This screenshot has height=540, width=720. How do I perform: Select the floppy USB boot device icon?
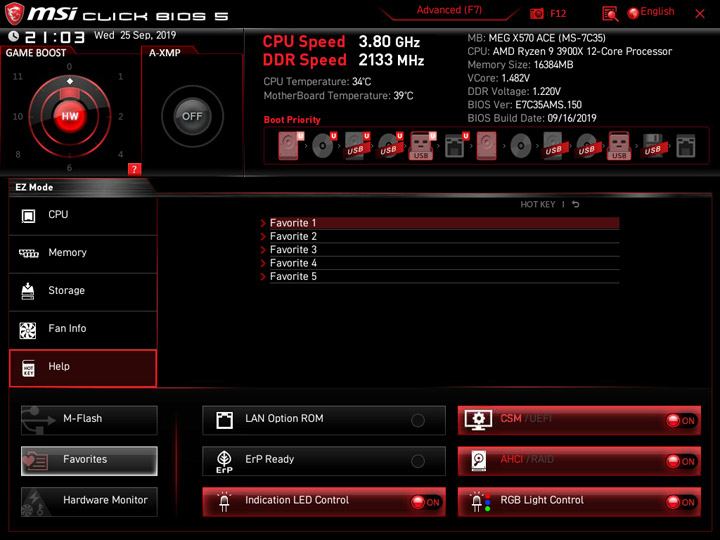pyautogui.click(x=653, y=146)
